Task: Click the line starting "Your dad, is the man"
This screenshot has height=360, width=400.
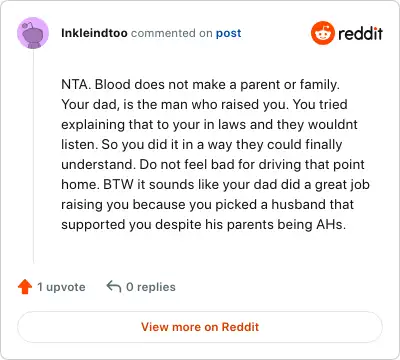Action: (x=204, y=105)
